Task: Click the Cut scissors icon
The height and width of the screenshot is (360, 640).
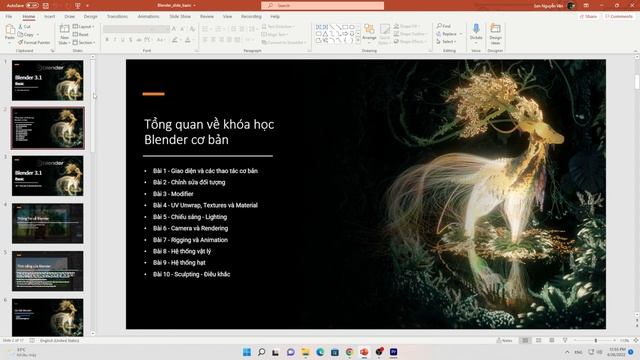Action: tap(20, 27)
